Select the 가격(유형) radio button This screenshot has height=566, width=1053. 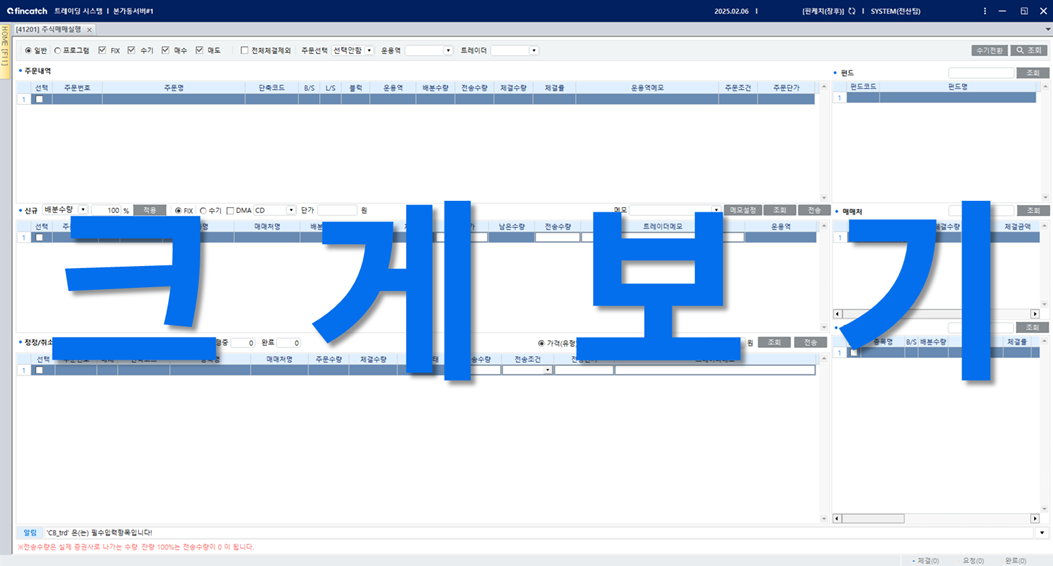coord(541,343)
